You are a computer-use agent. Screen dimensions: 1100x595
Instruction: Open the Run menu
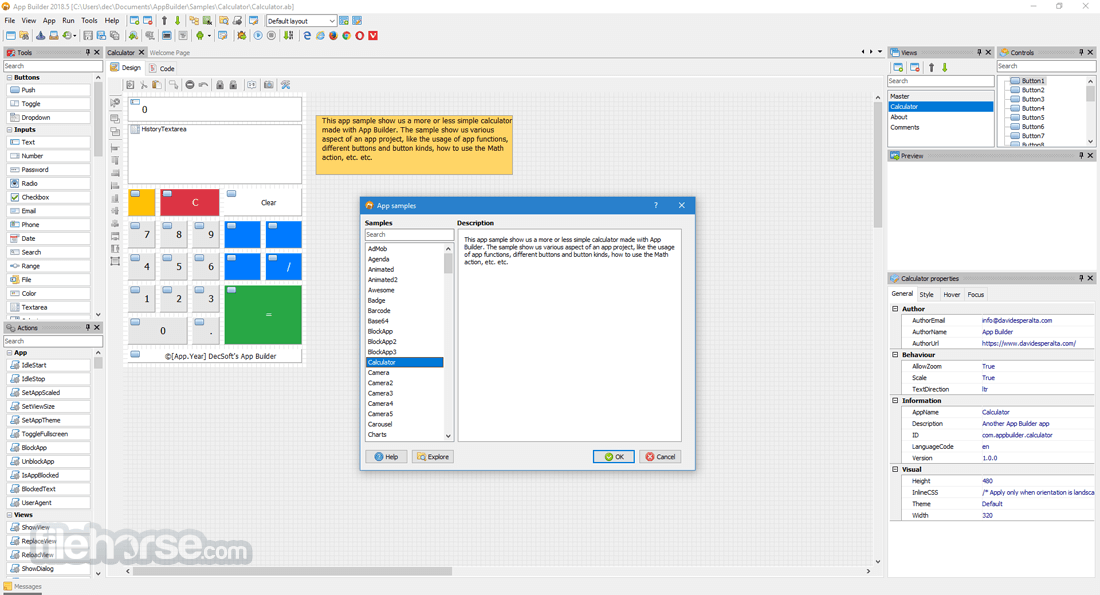pyautogui.click(x=68, y=20)
